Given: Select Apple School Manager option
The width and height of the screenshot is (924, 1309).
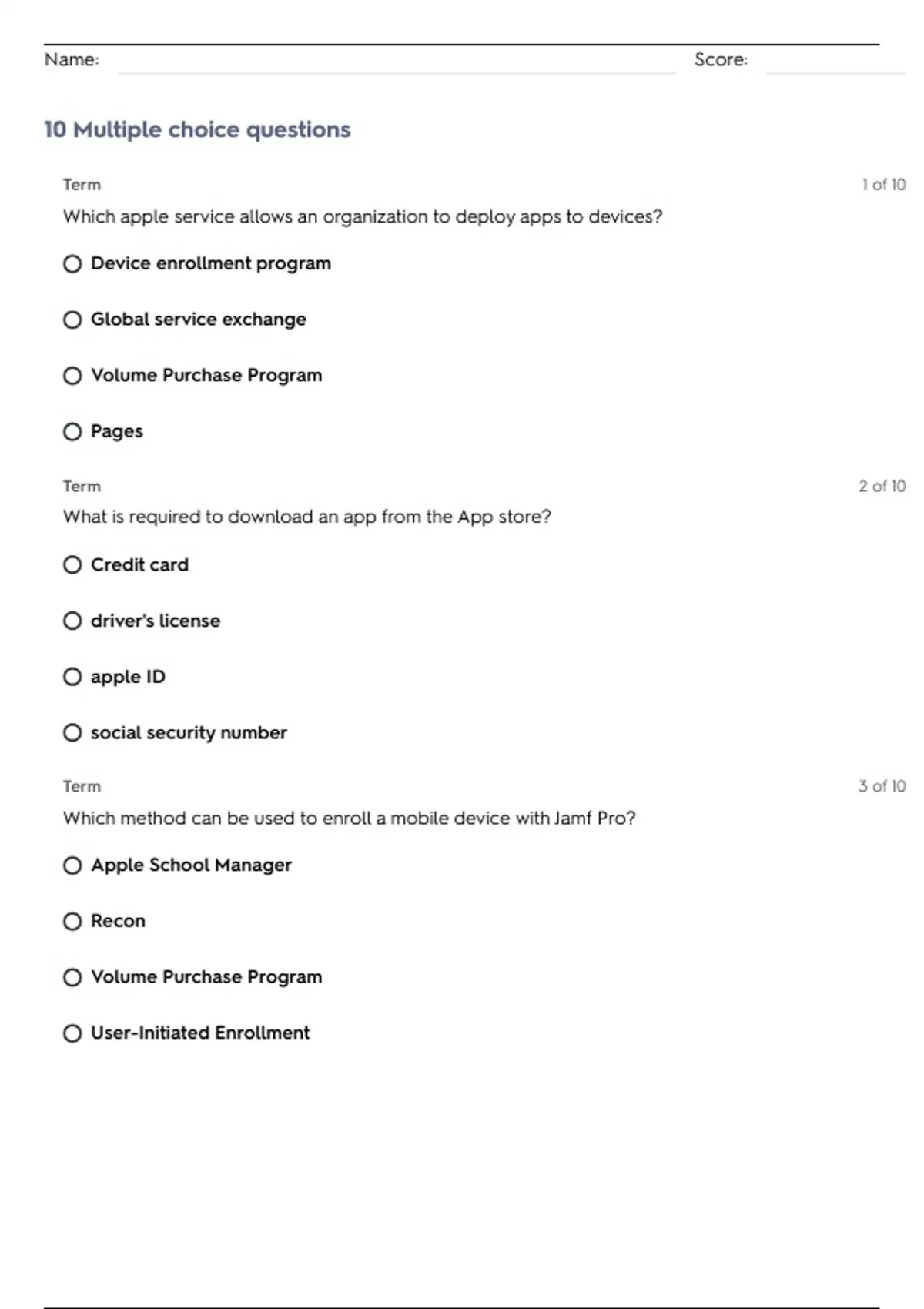Looking at the screenshot, I should (72, 865).
